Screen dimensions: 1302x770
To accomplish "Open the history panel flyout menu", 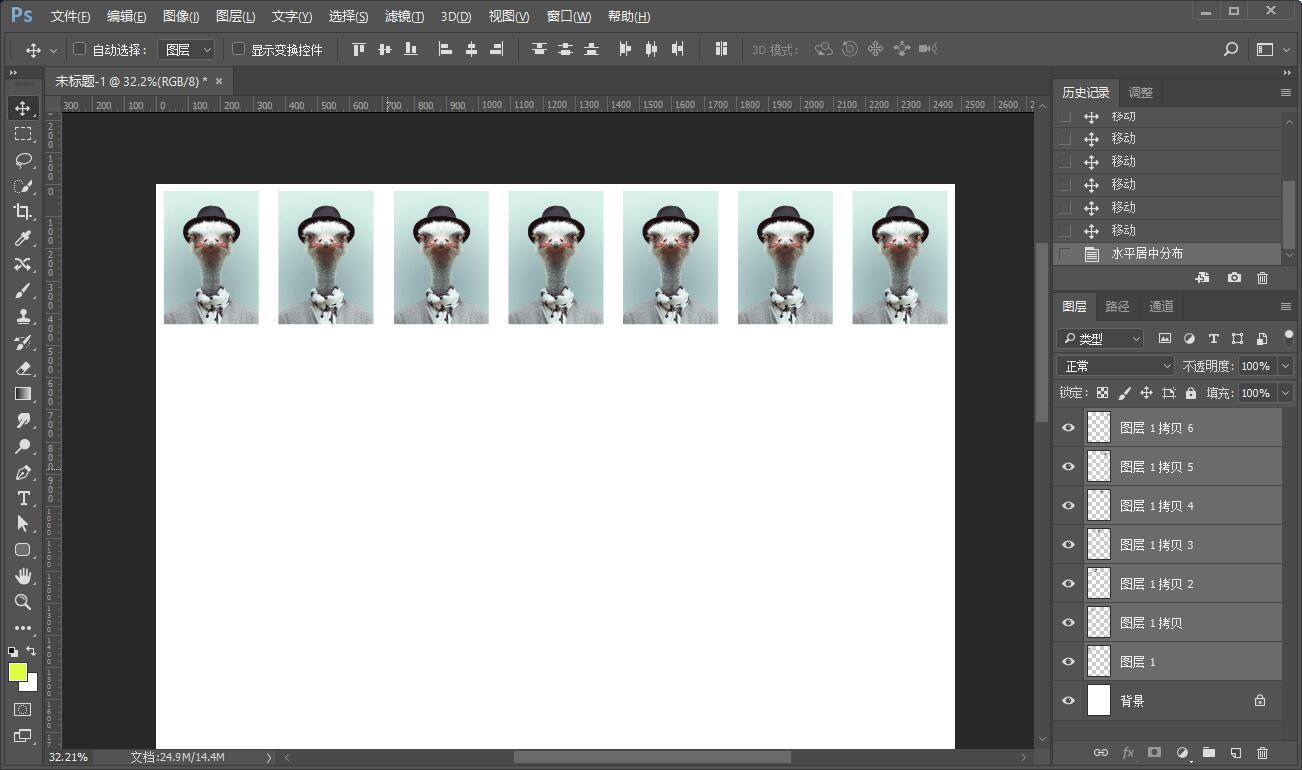I will coord(1286,92).
